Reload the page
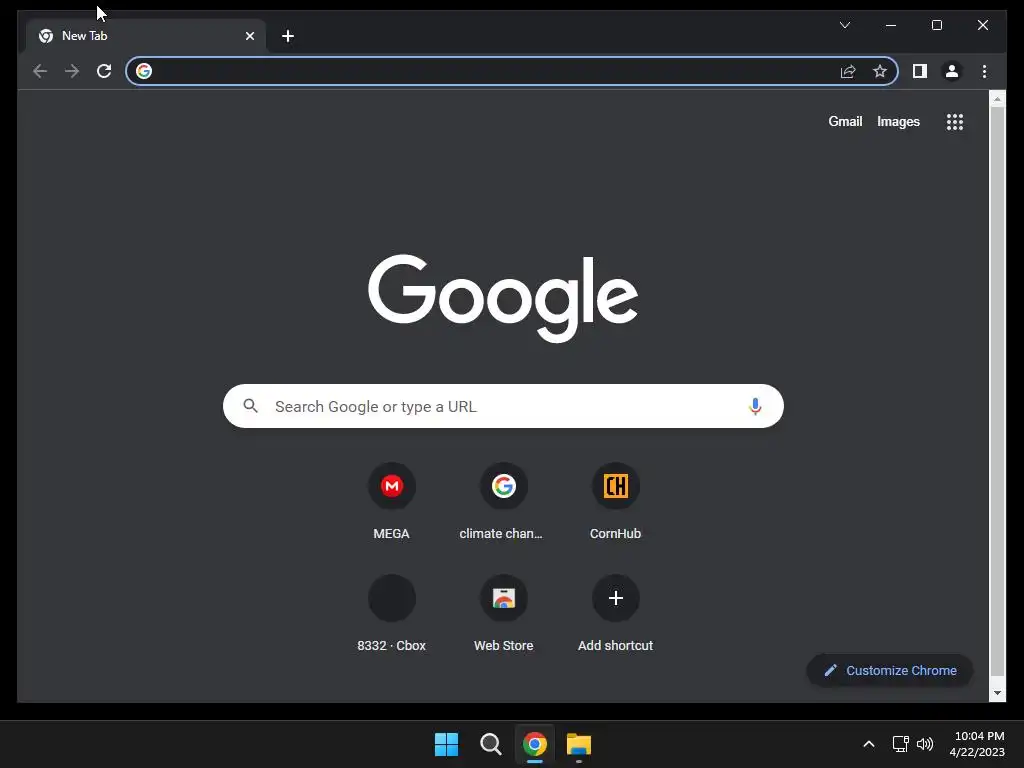Viewport: 1024px width, 768px height. point(104,71)
